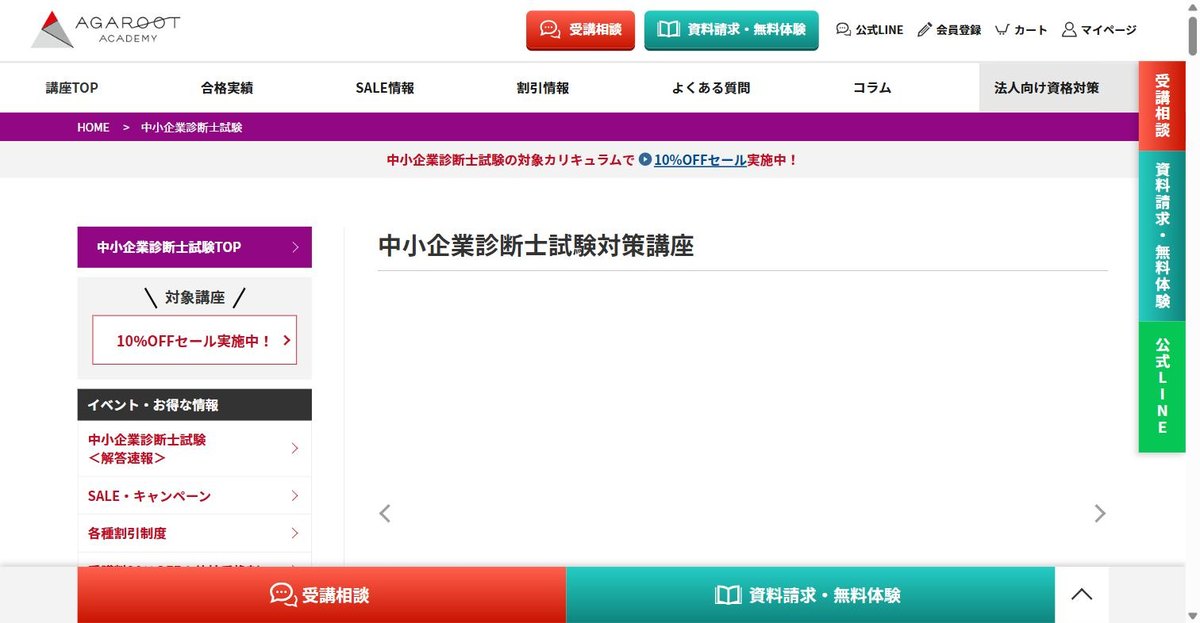The width and height of the screenshot is (1200, 623).
Task: Click the bottom bar 受講相談 button
Action: pyautogui.click(x=321, y=595)
